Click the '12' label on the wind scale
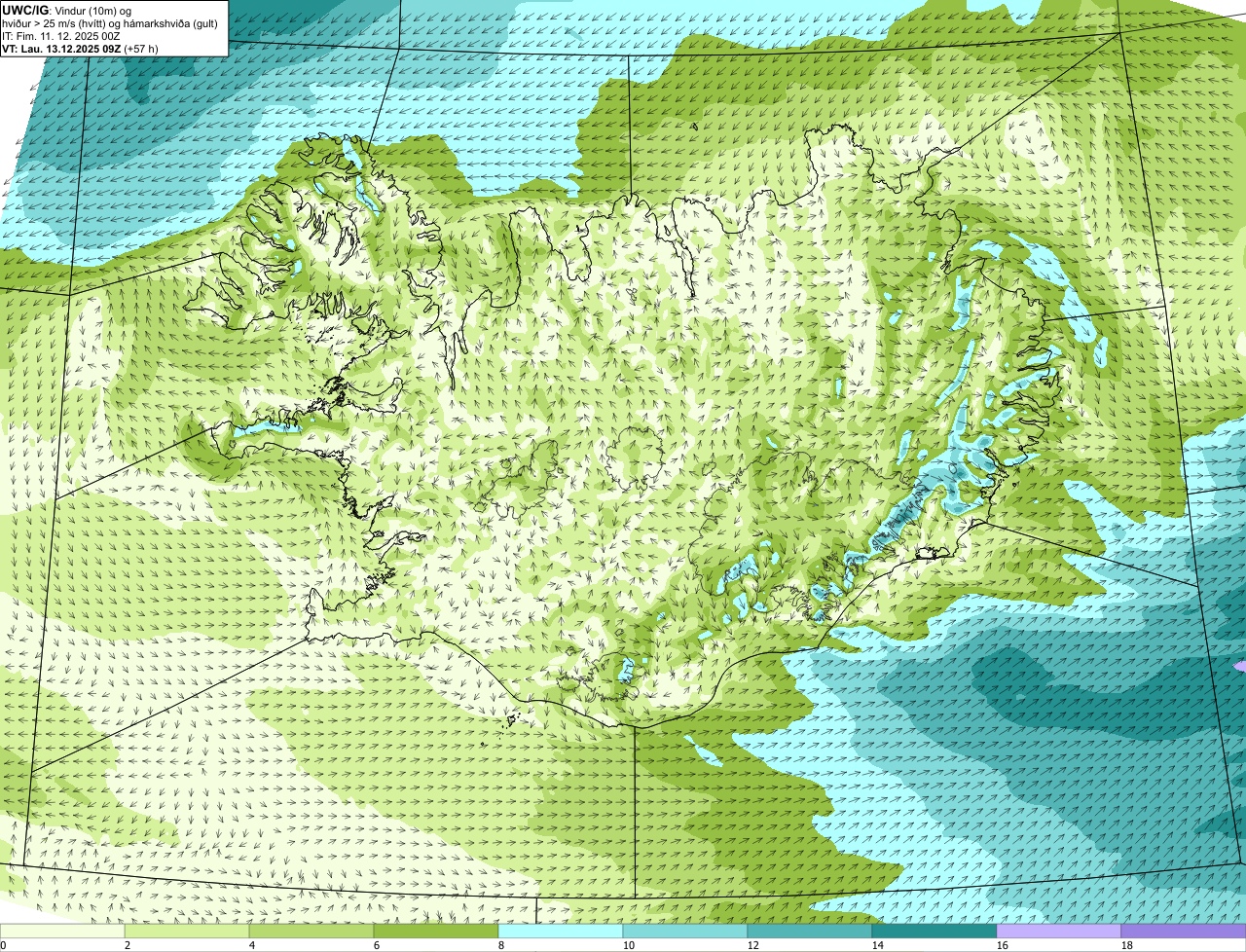Screen dimensions: 1246x952 click(x=753, y=945)
